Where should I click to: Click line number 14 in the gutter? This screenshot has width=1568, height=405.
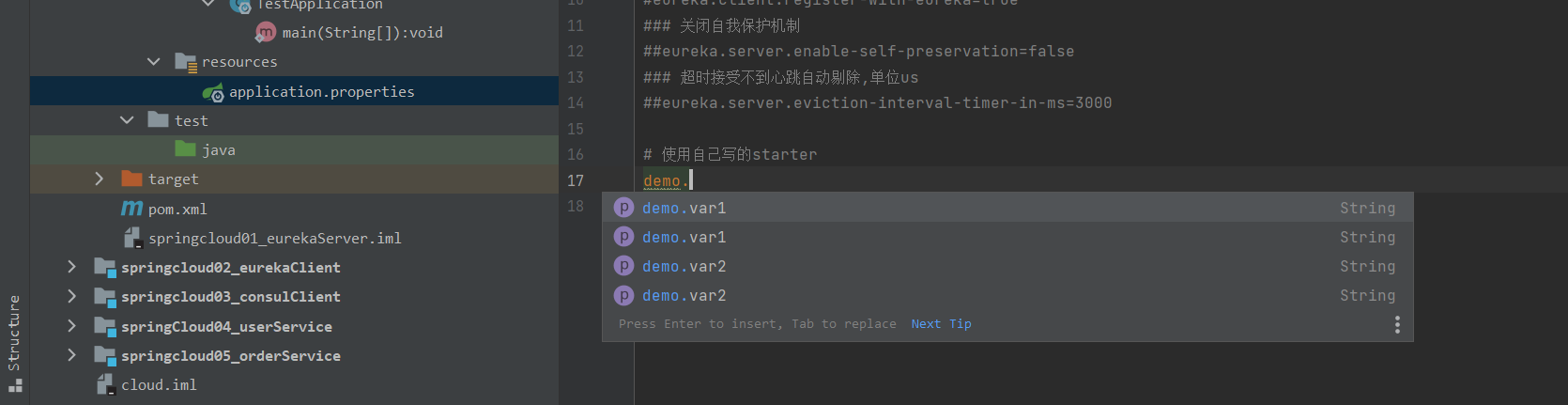coord(576,103)
